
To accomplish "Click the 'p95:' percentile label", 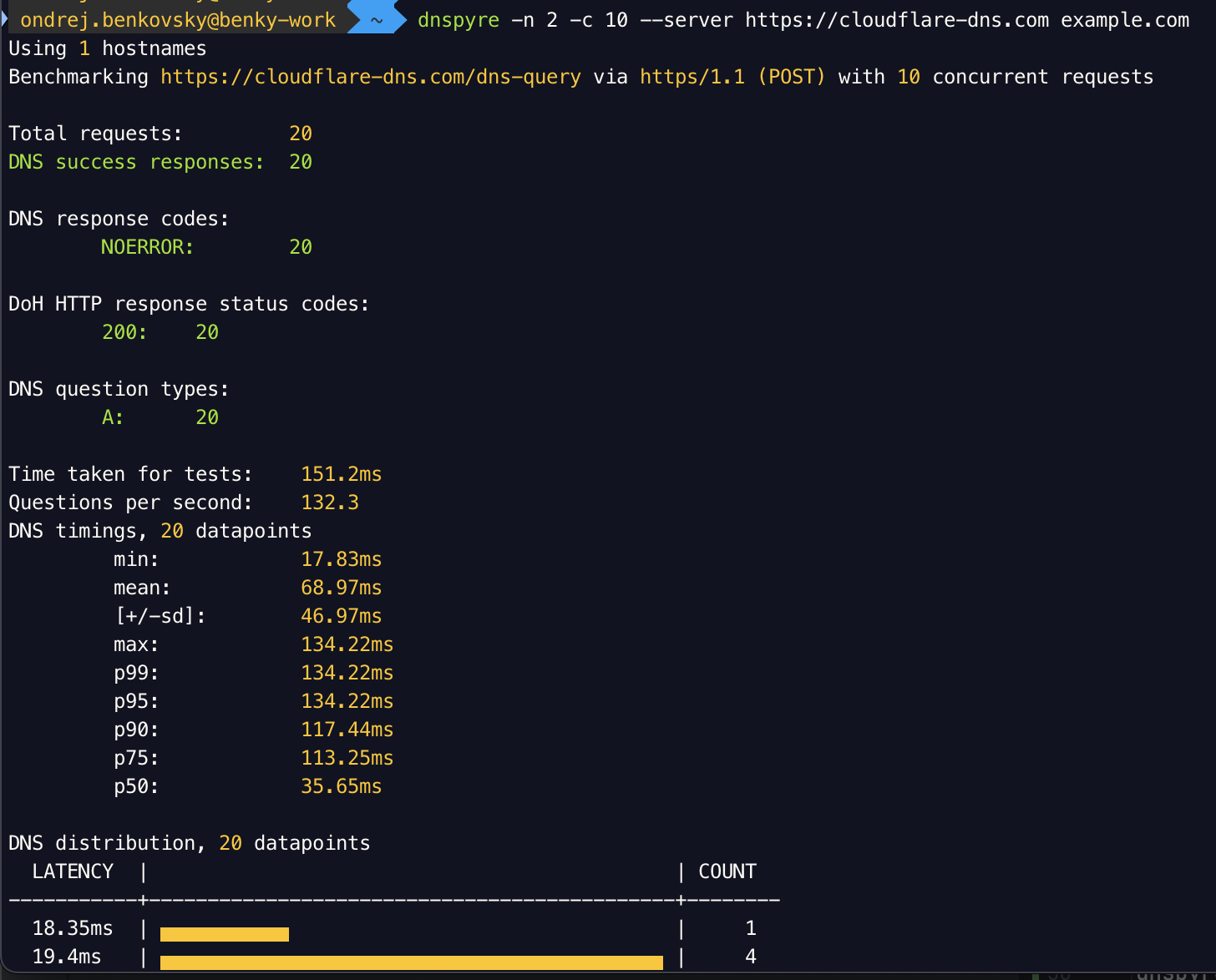I will [x=136, y=701].
